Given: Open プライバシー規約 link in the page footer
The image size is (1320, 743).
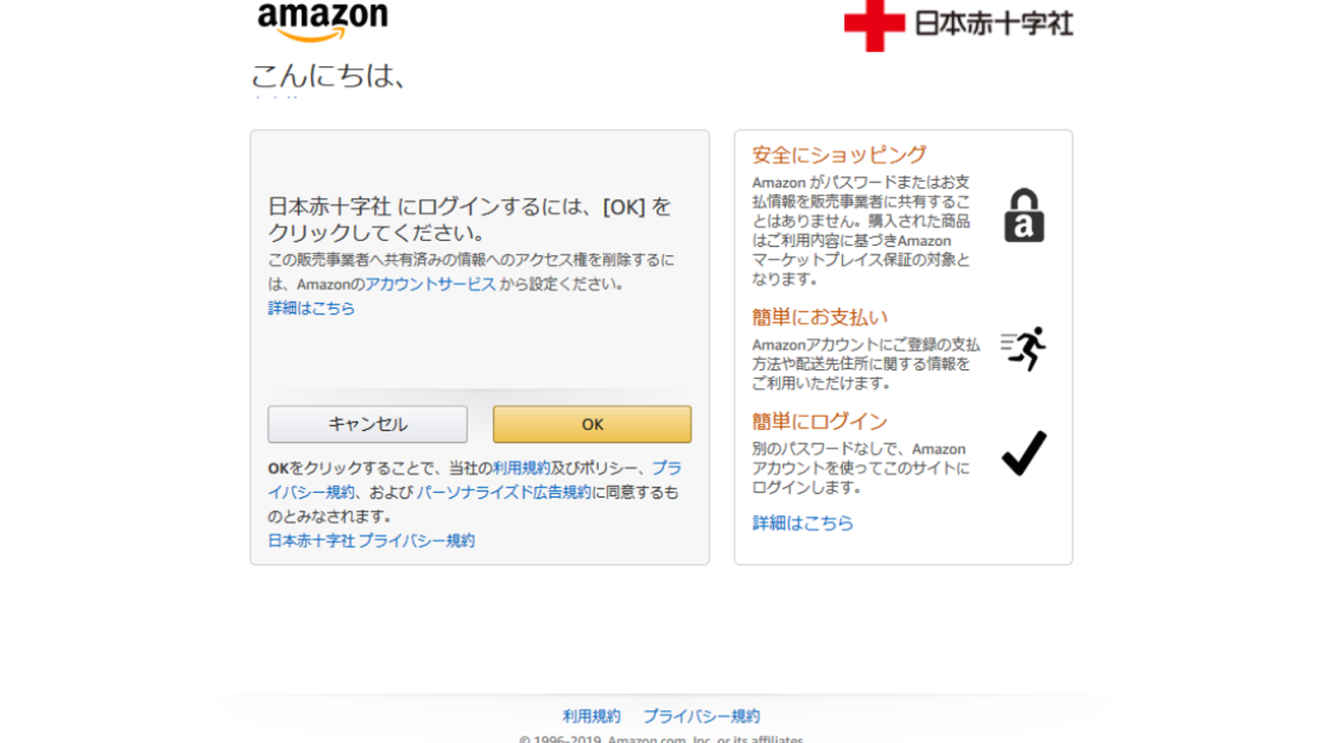Looking at the screenshot, I should (701, 716).
